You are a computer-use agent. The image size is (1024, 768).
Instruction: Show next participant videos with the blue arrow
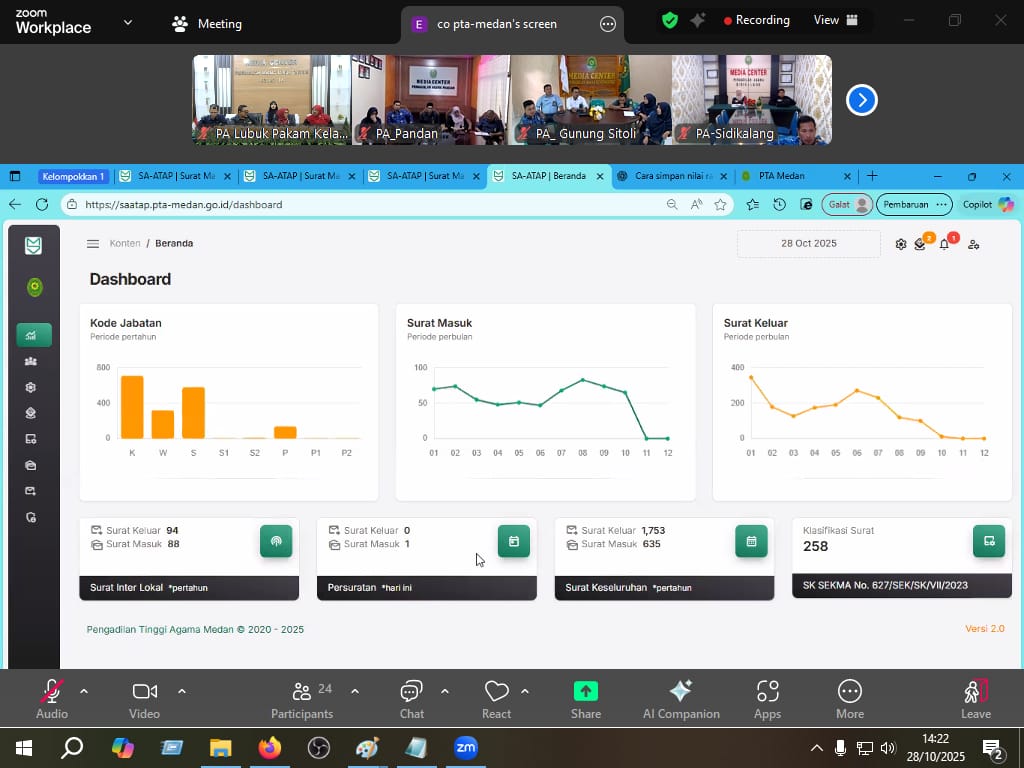tap(862, 100)
